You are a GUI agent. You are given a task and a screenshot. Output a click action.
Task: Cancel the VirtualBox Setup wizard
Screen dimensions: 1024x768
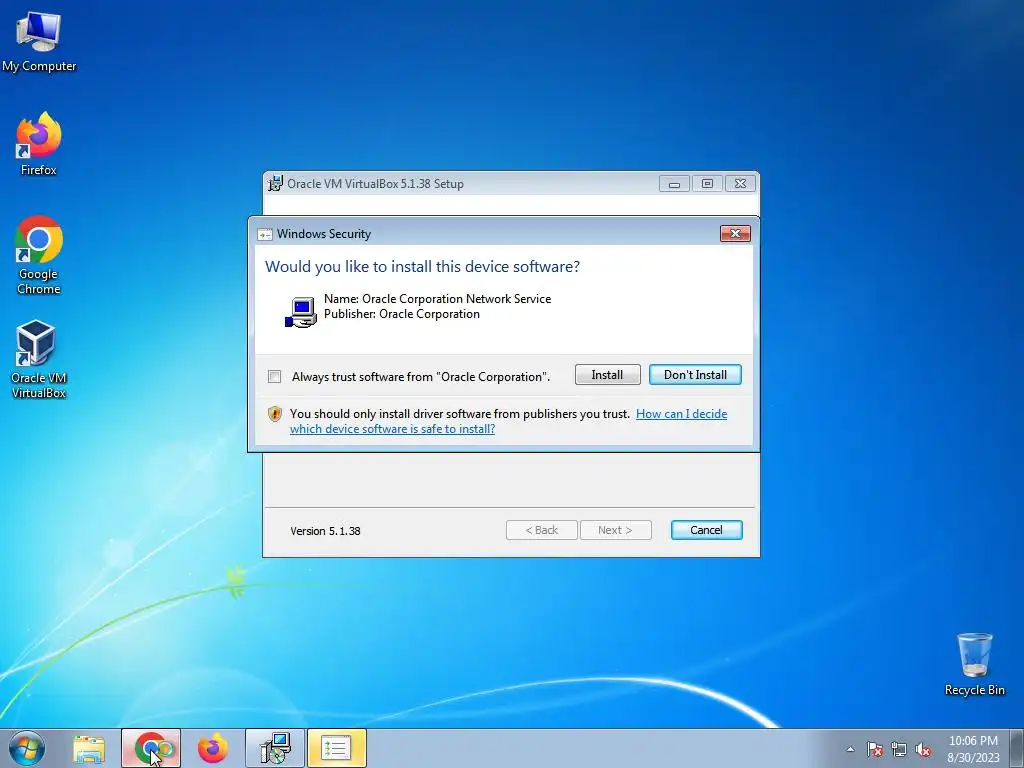(707, 530)
